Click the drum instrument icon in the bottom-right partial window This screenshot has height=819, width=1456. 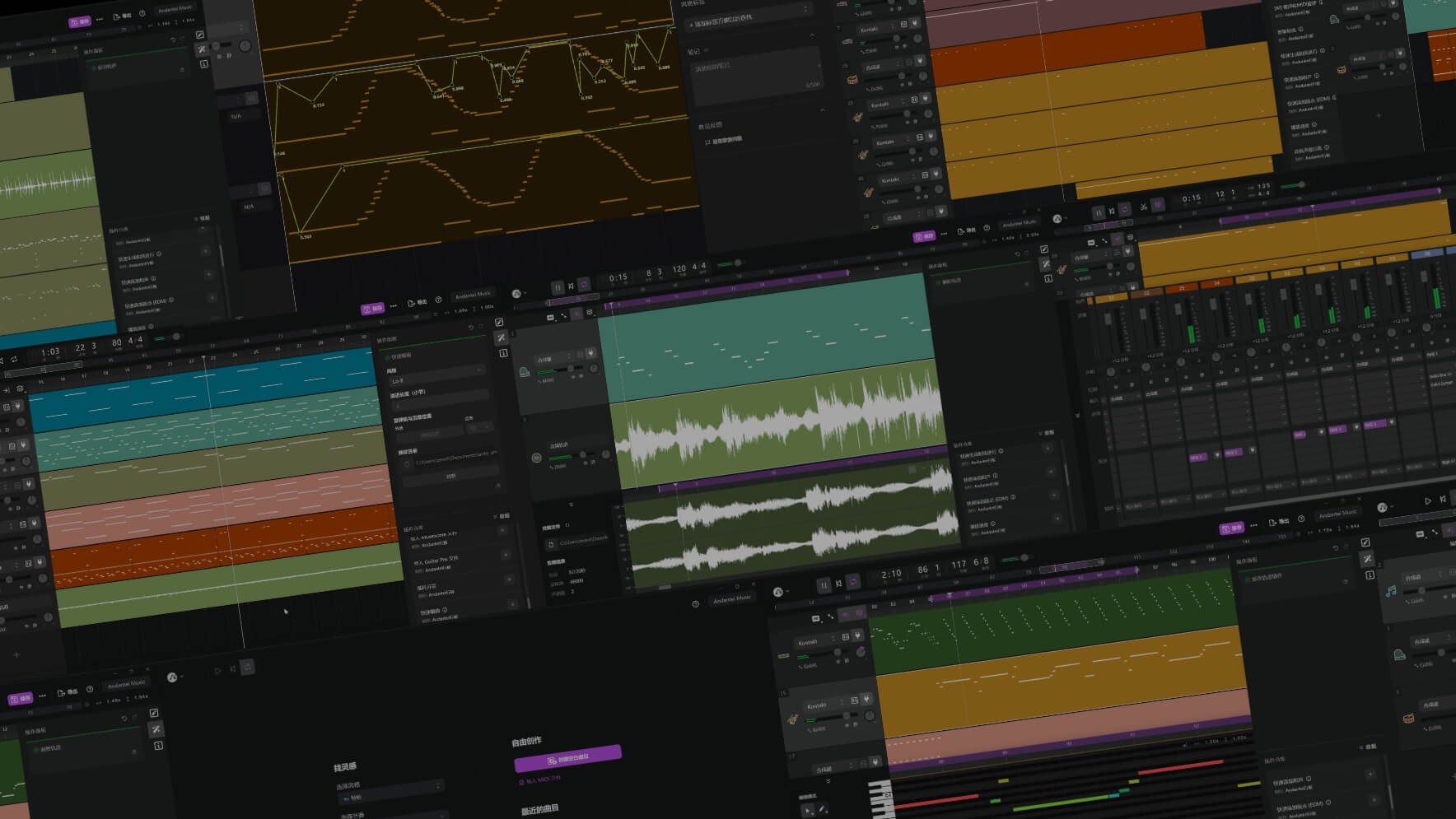[1409, 719]
